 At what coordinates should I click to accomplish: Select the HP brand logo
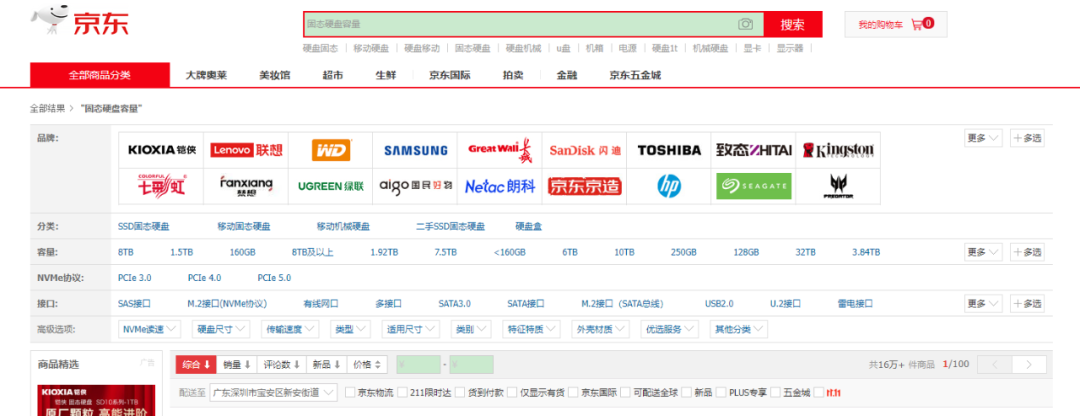(669, 186)
